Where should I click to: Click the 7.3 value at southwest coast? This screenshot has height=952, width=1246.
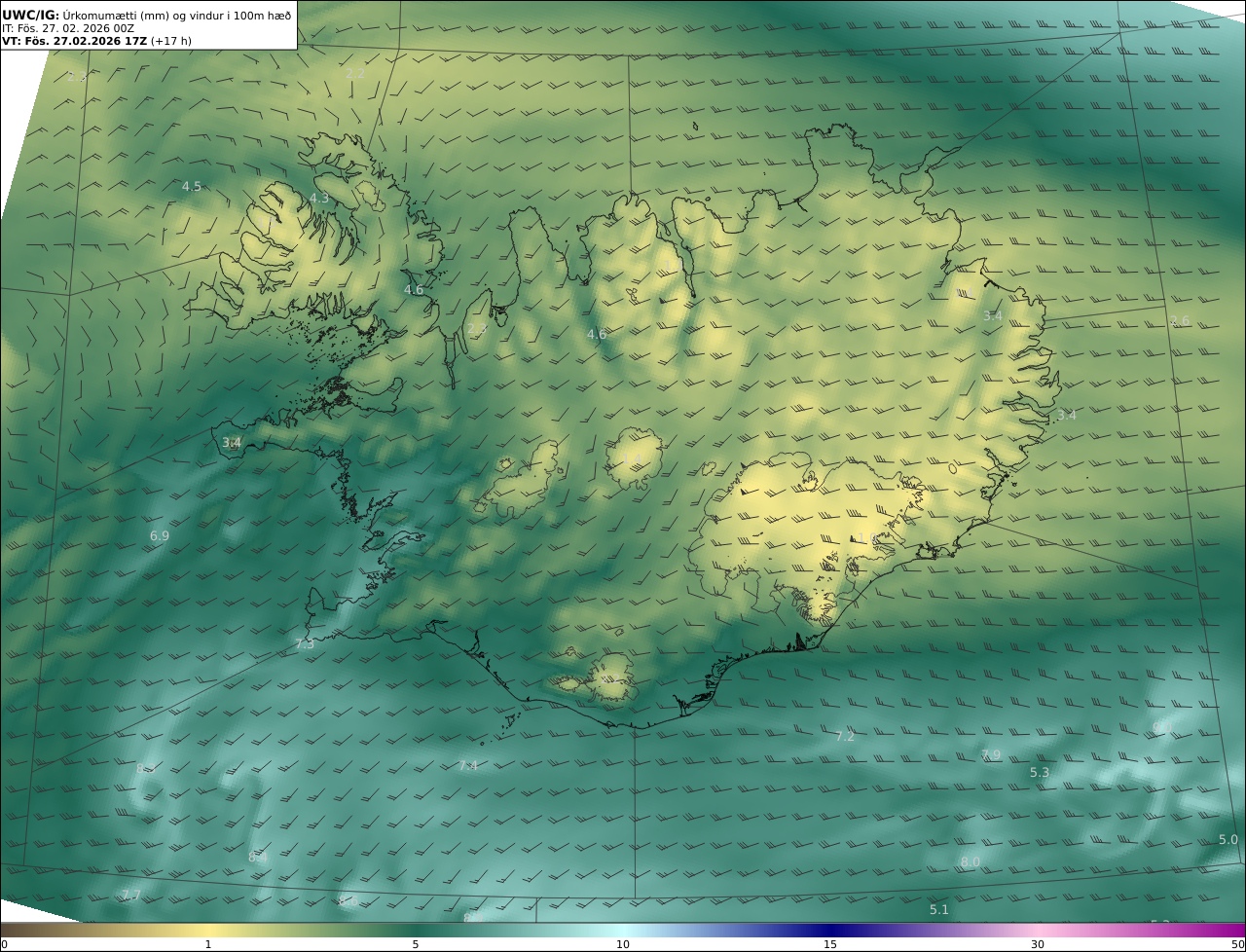point(305,643)
